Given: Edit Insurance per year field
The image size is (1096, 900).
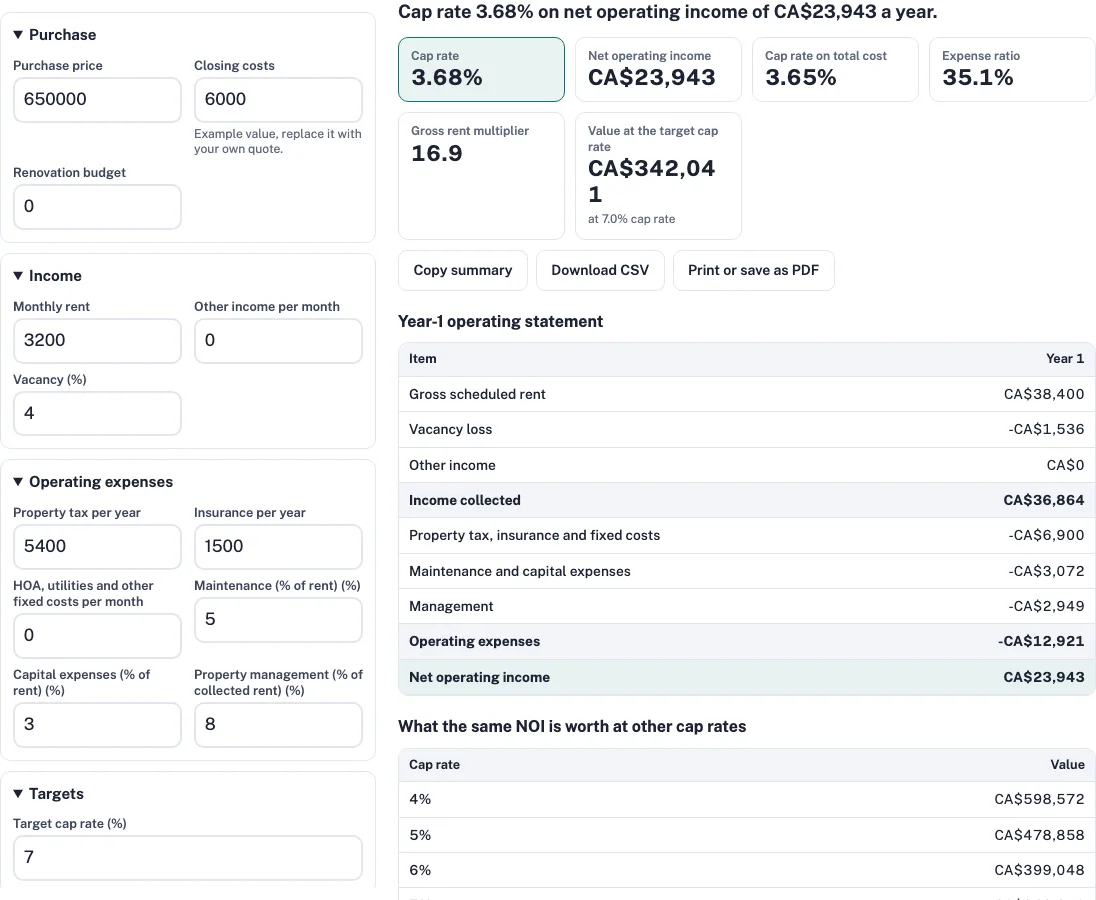Looking at the screenshot, I should pyautogui.click(x=278, y=546).
